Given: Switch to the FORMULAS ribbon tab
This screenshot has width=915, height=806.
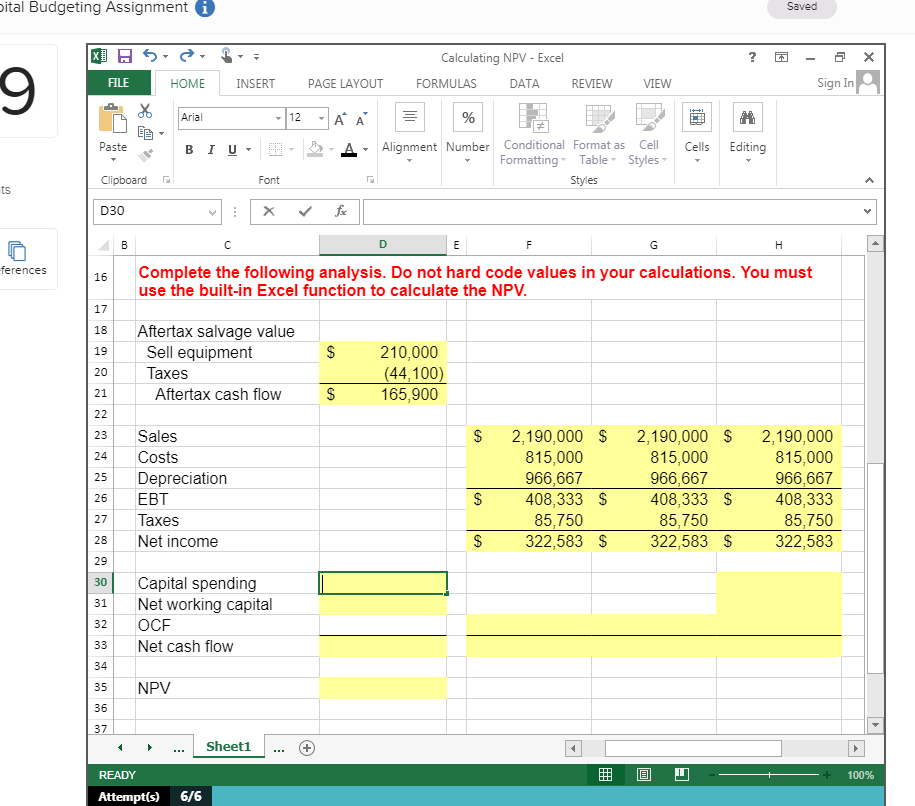Looking at the screenshot, I should 446,84.
